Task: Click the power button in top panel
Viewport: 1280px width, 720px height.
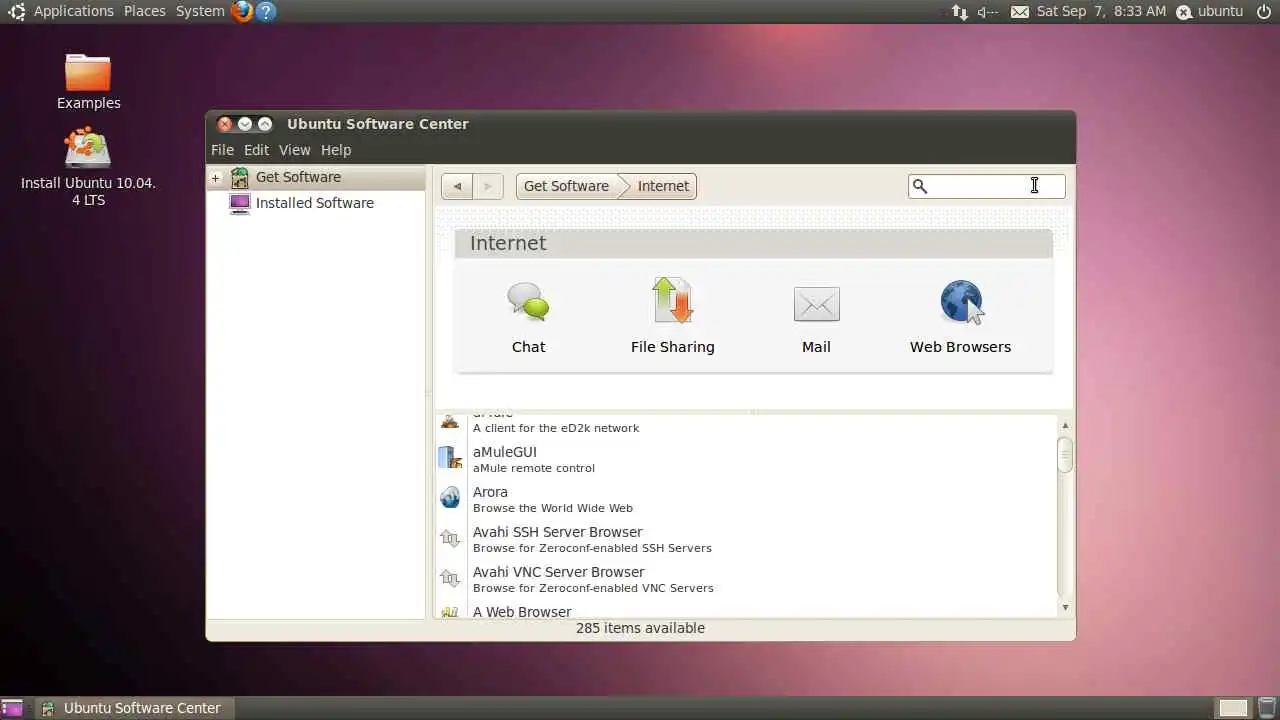Action: (1264, 12)
